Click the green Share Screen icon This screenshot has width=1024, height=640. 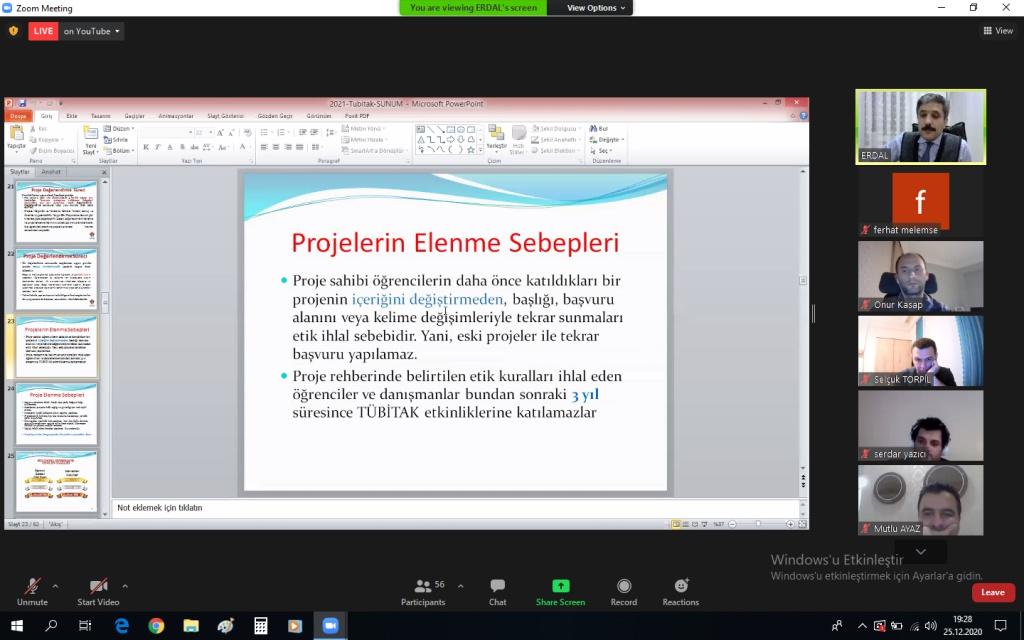(x=560, y=587)
